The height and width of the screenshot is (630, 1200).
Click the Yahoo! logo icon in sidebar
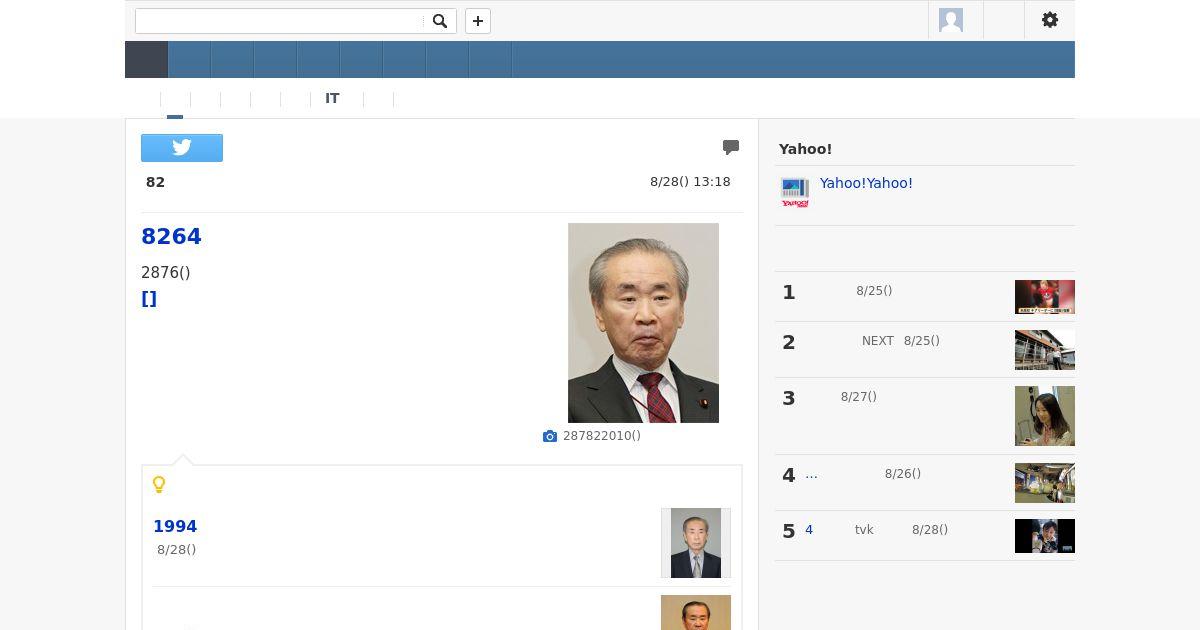[795, 192]
